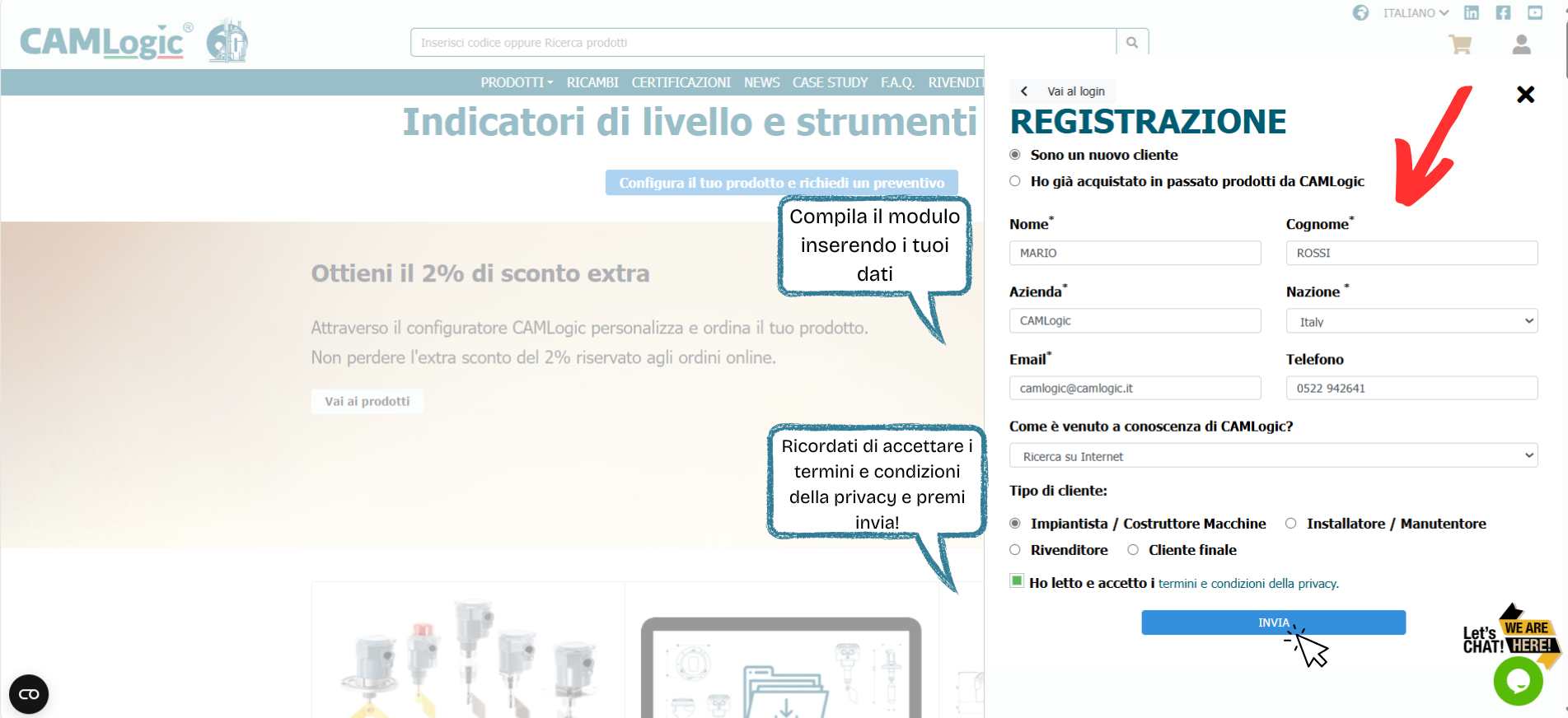
Task: Open the LinkedIn icon
Action: click(x=1471, y=12)
